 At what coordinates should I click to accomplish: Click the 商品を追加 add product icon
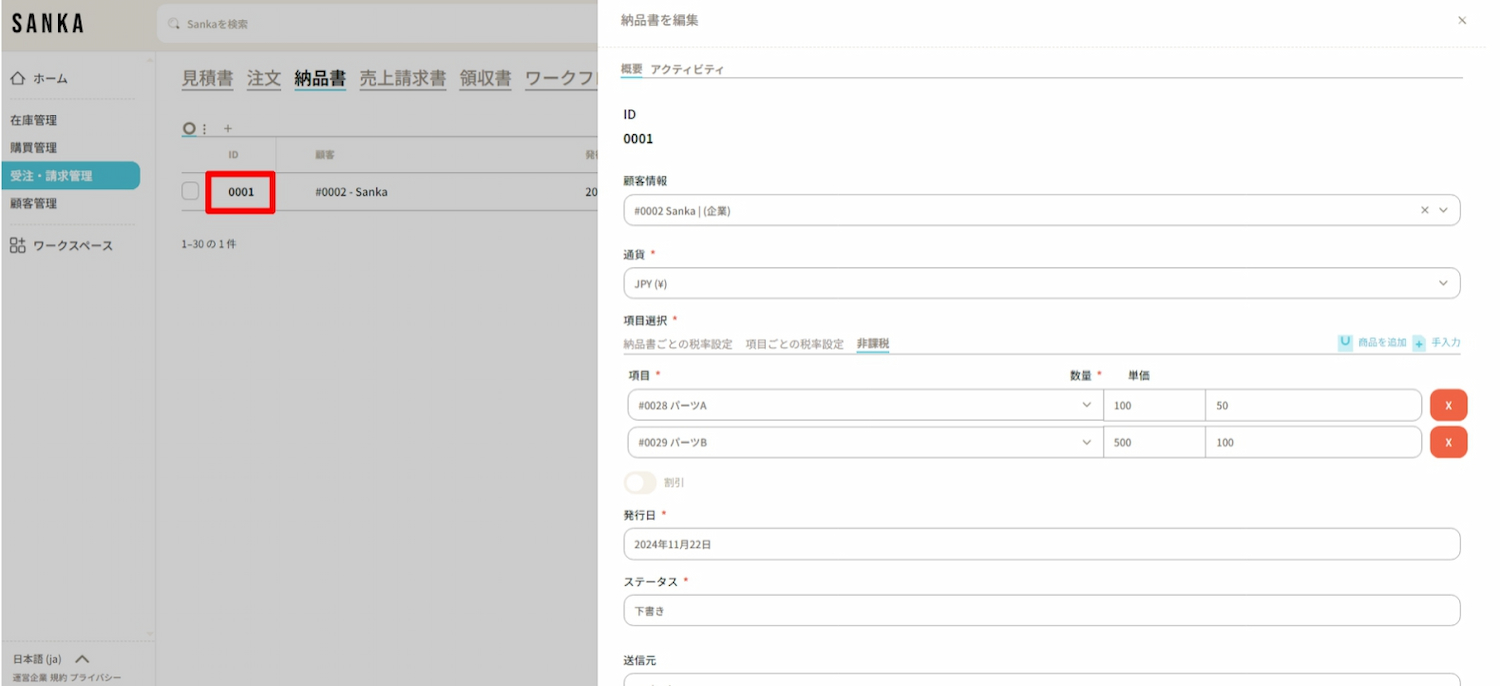1345,343
